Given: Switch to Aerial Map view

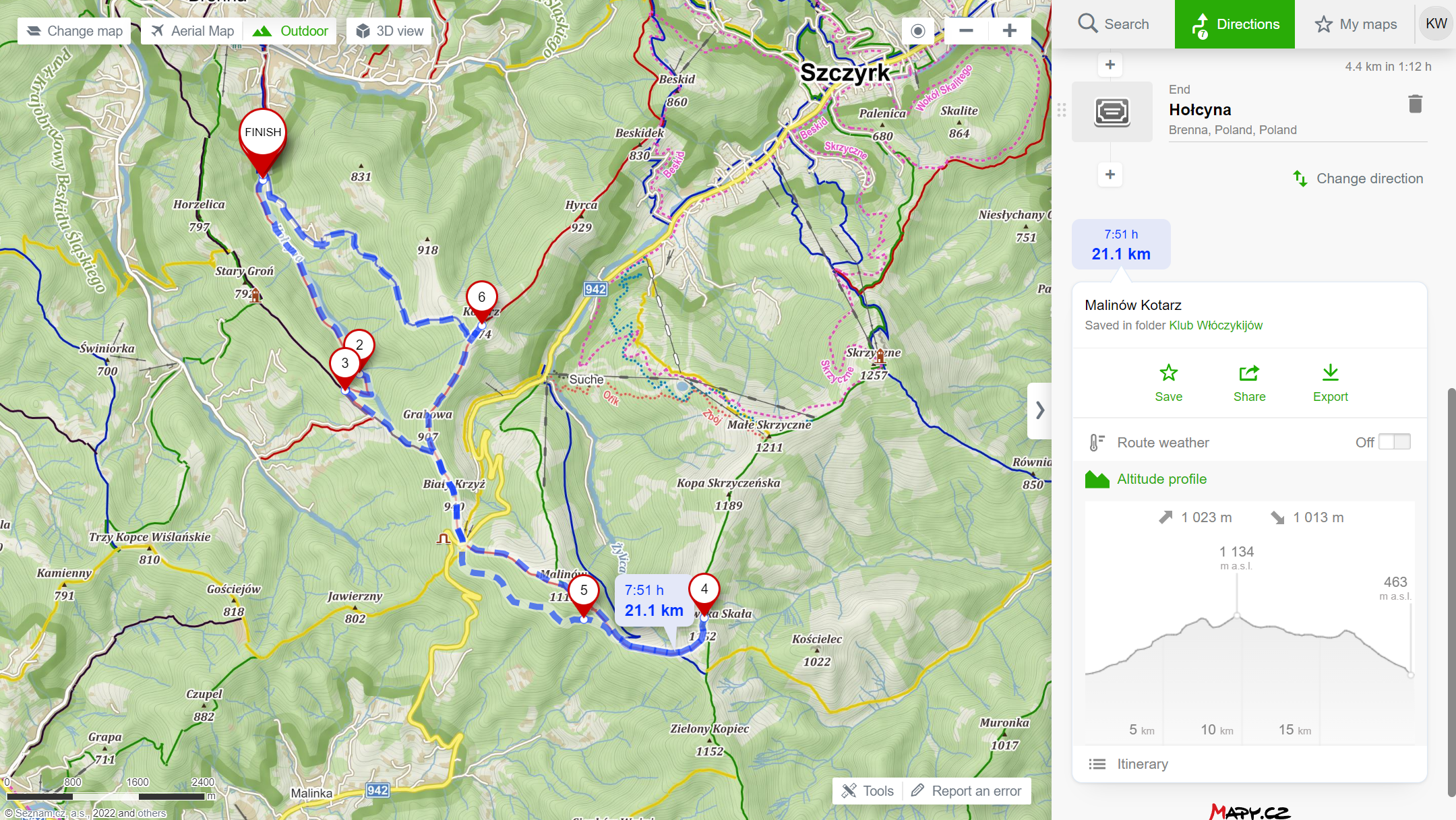Looking at the screenshot, I should tap(192, 31).
